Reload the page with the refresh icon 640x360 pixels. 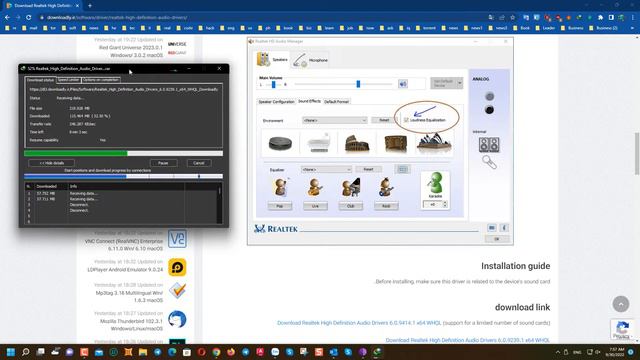click(29, 18)
